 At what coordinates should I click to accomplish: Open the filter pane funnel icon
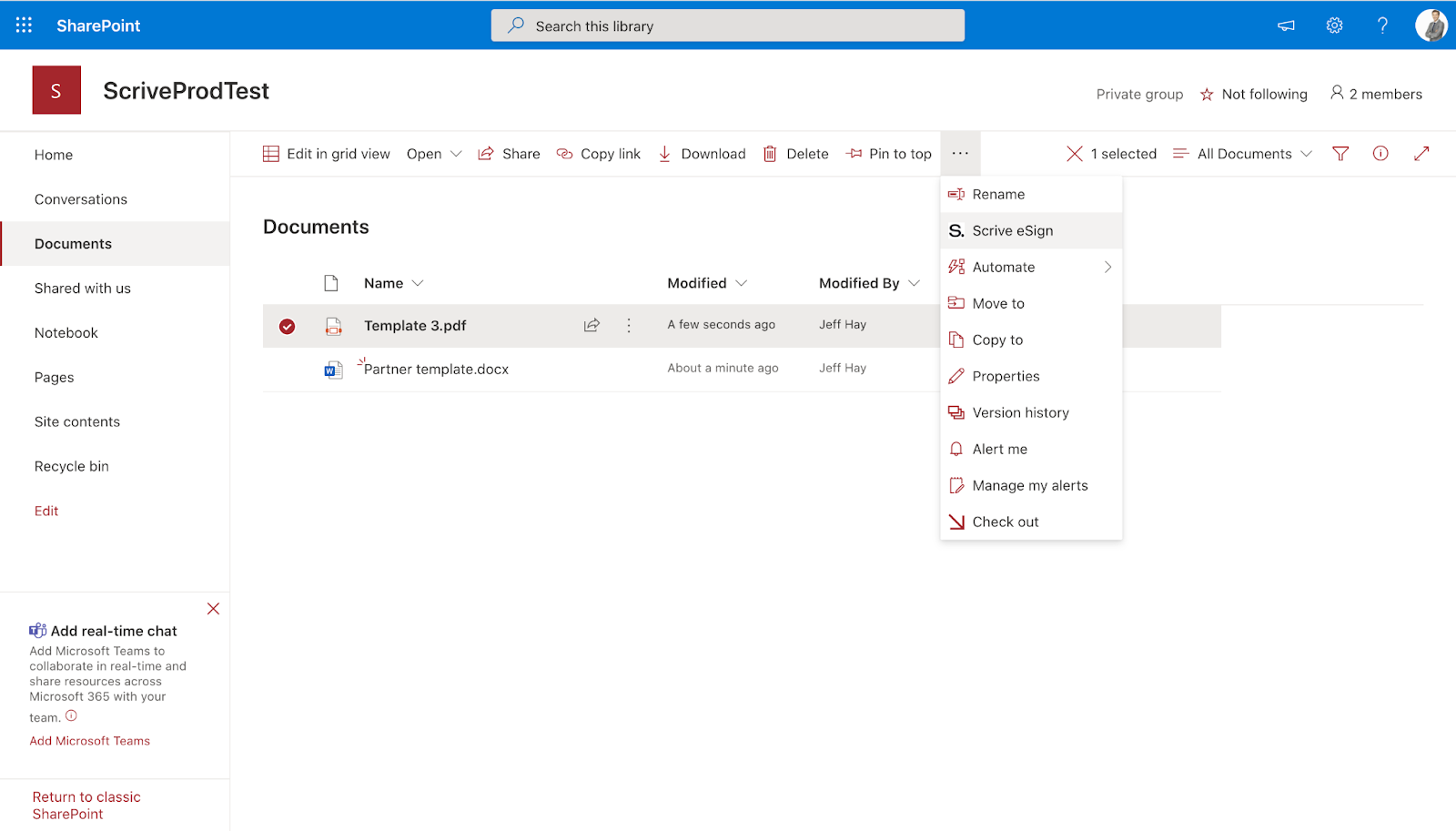click(1340, 154)
